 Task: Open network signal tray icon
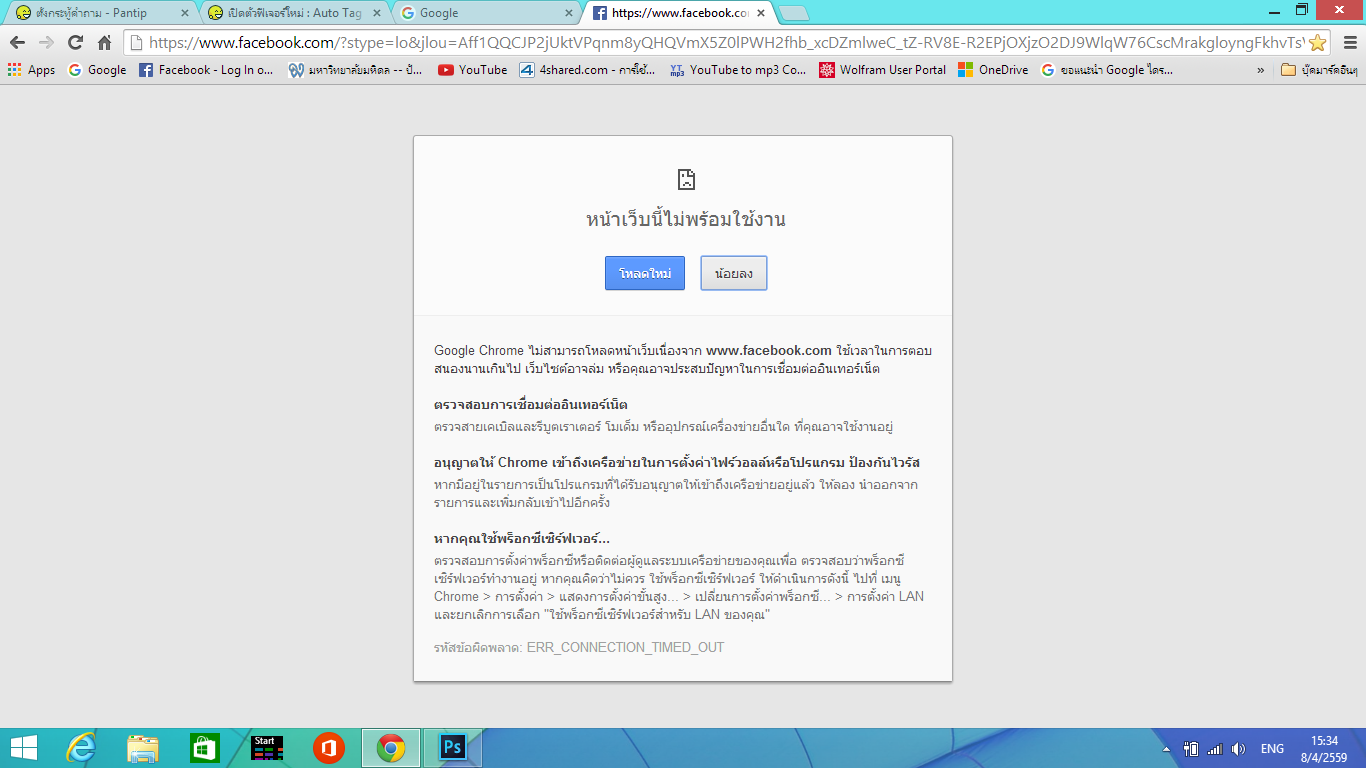(x=1215, y=748)
